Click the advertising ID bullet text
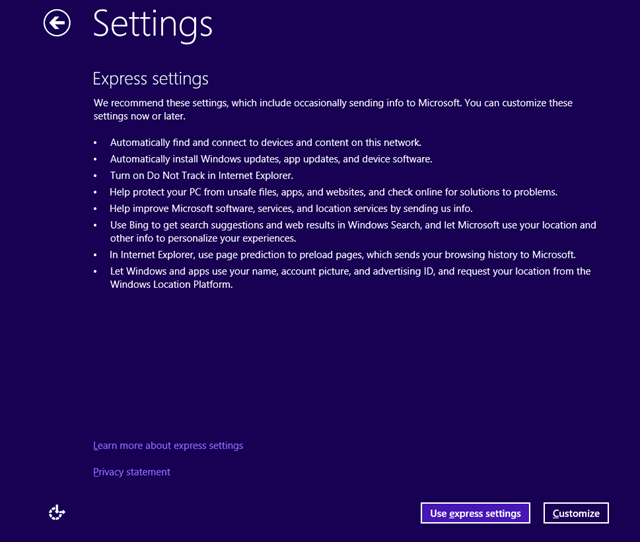The width and height of the screenshot is (640, 542). [x=350, y=271]
